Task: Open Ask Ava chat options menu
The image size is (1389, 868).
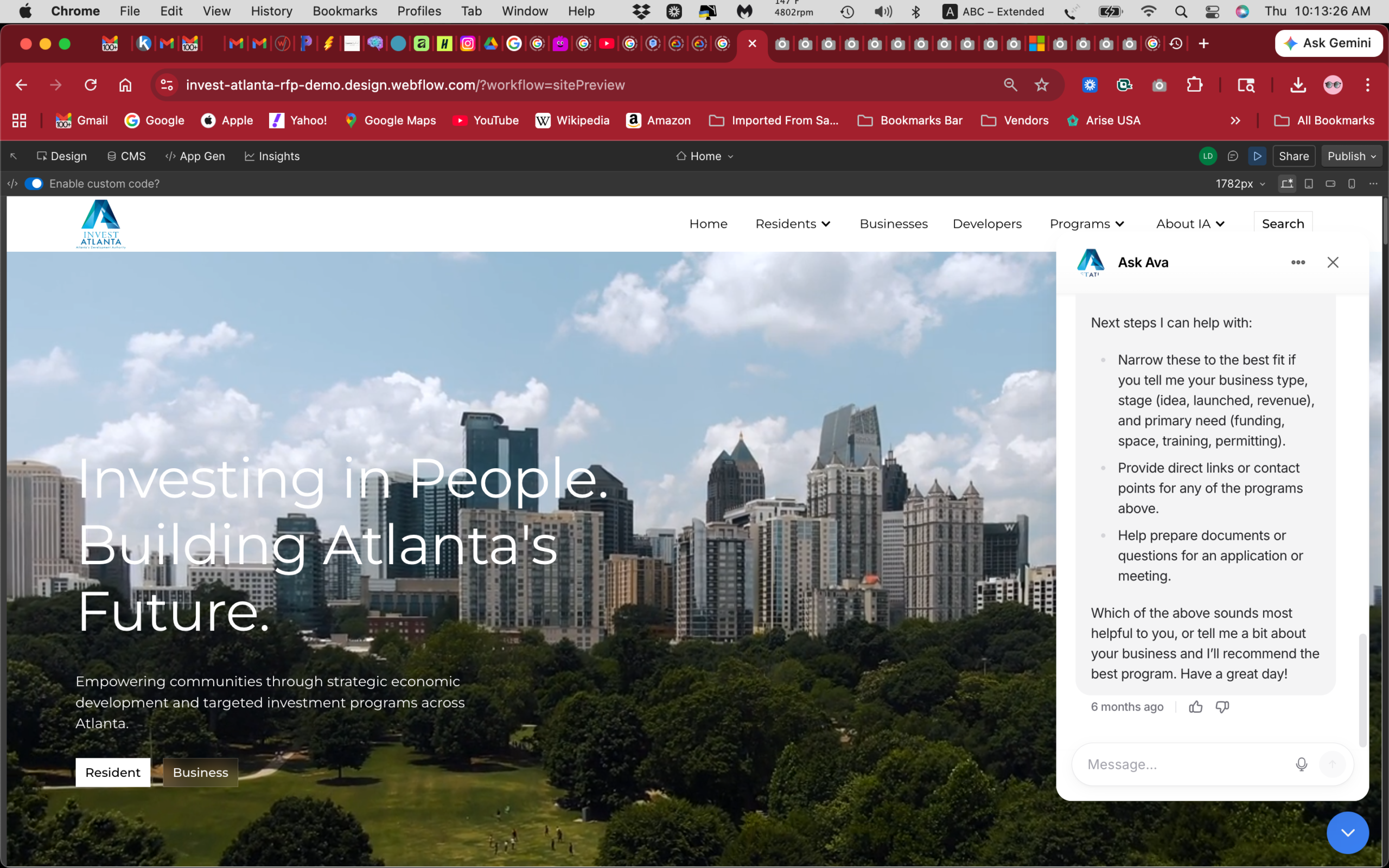Action: (x=1298, y=263)
